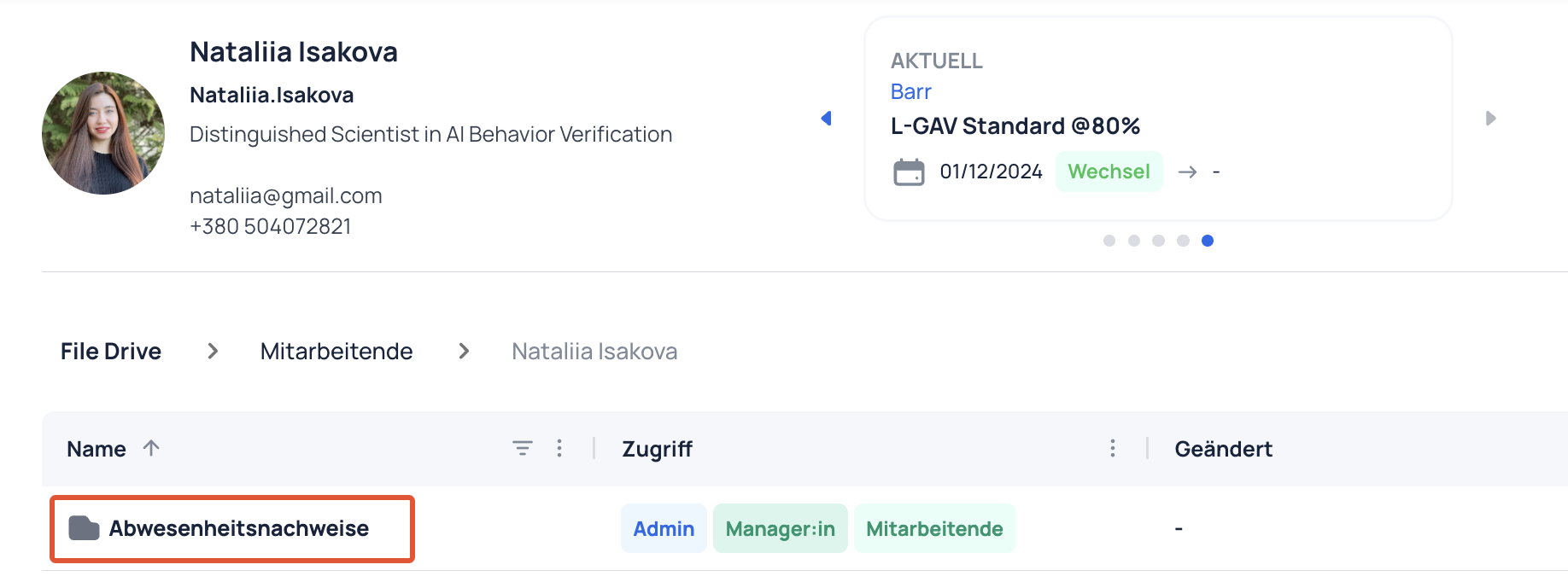Click the Geändert column header

coord(1223,449)
